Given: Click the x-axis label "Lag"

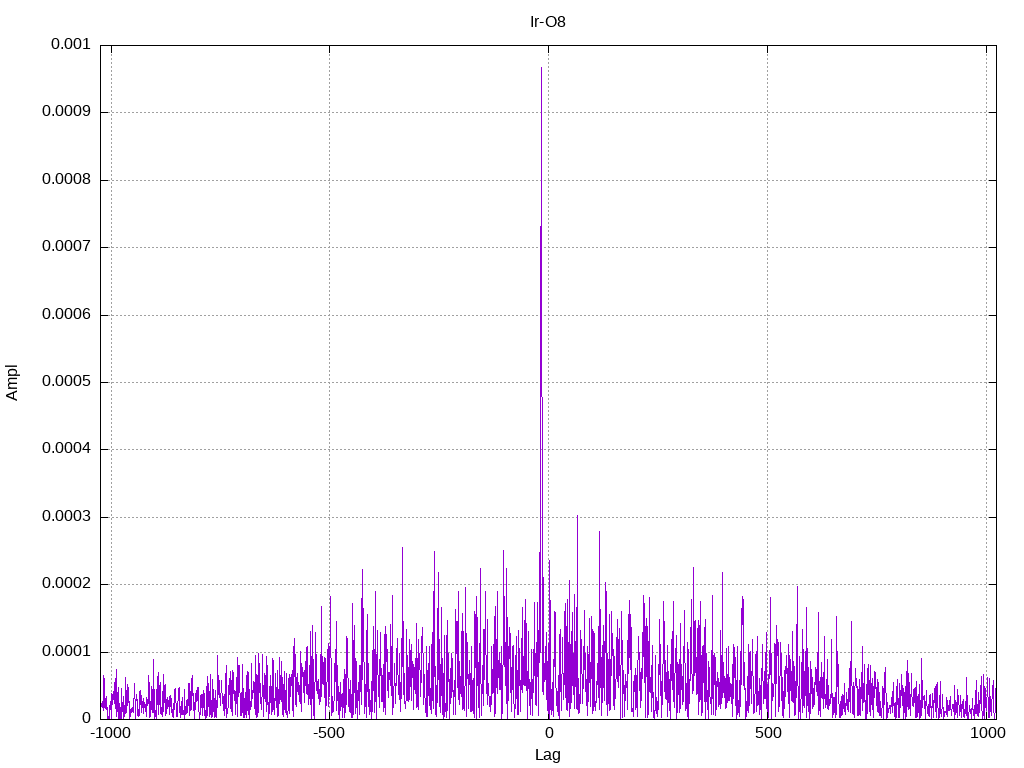Looking at the screenshot, I should [547, 754].
